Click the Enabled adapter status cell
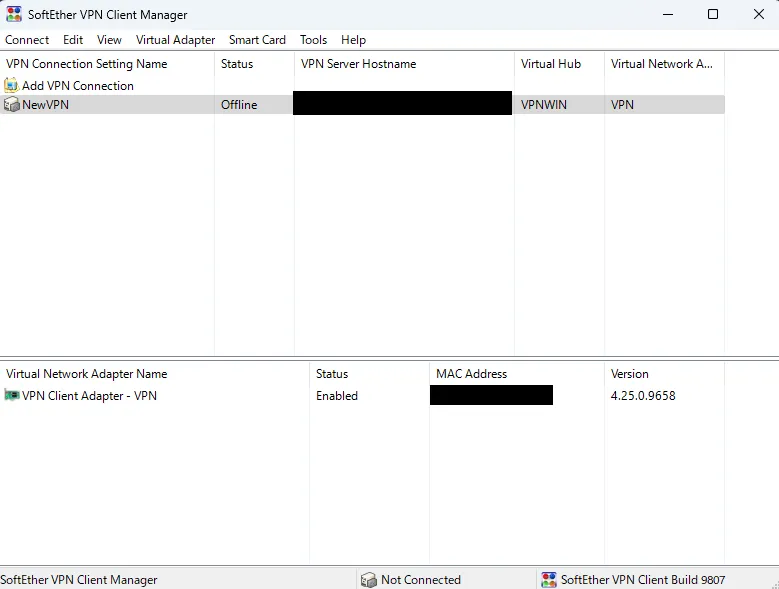The width and height of the screenshot is (779, 589). 337,396
